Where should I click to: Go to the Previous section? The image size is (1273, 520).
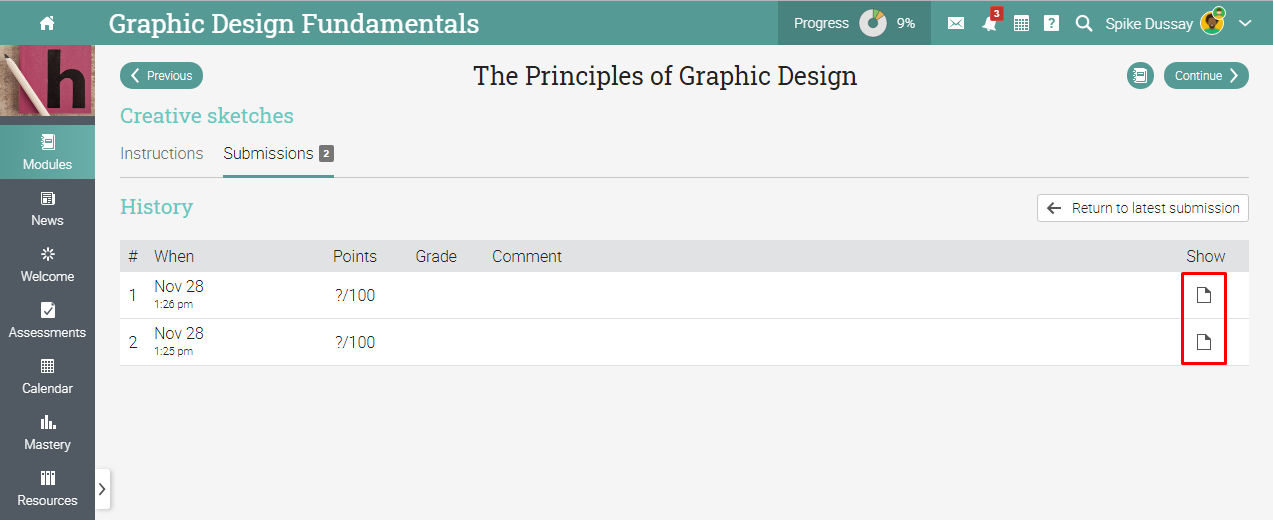pos(161,76)
